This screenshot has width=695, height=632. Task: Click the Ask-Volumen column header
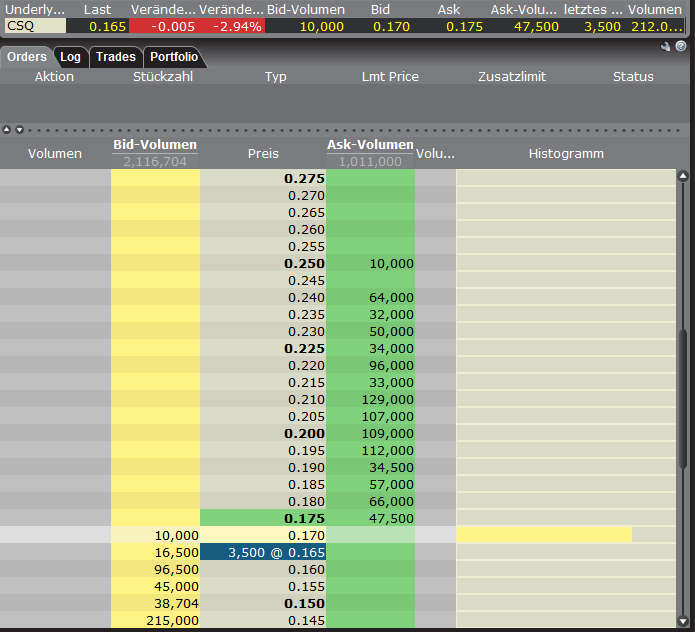[370, 146]
